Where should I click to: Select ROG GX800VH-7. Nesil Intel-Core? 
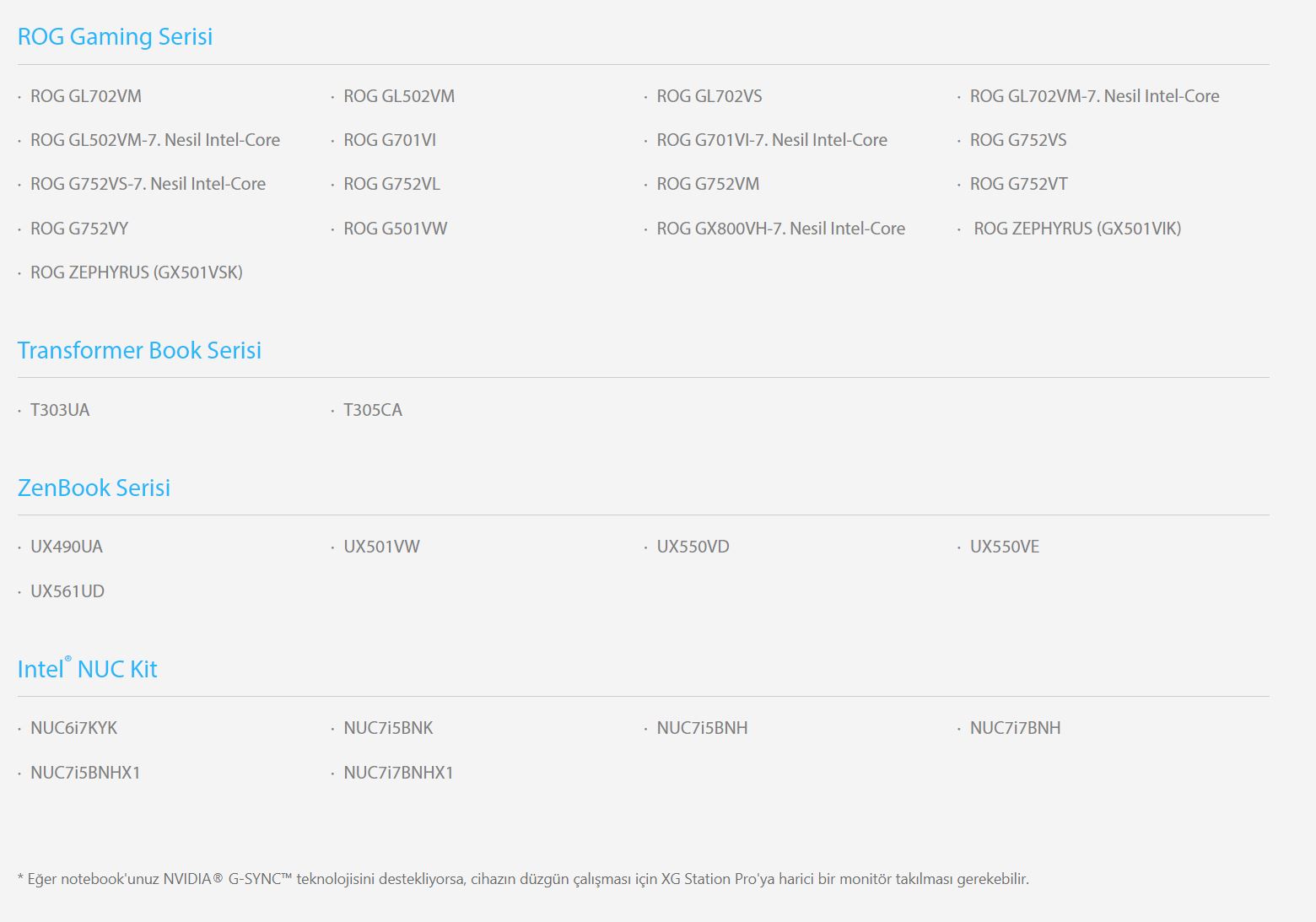point(780,229)
